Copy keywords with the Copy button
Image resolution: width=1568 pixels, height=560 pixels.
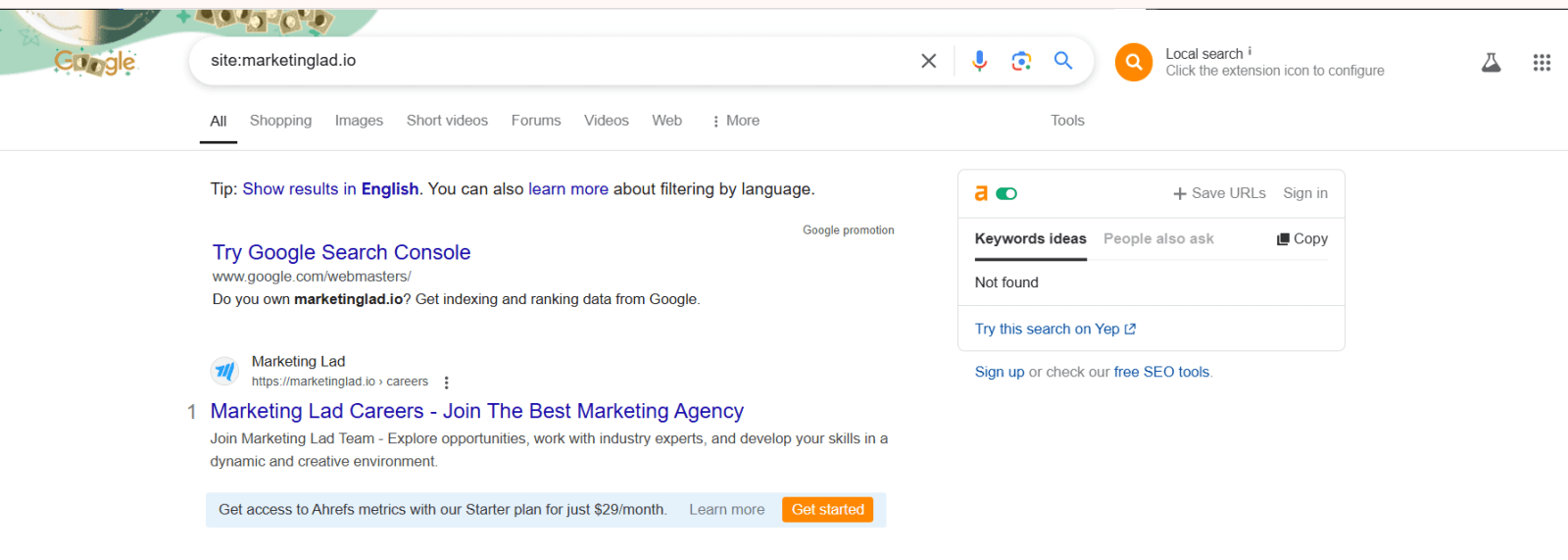1302,238
